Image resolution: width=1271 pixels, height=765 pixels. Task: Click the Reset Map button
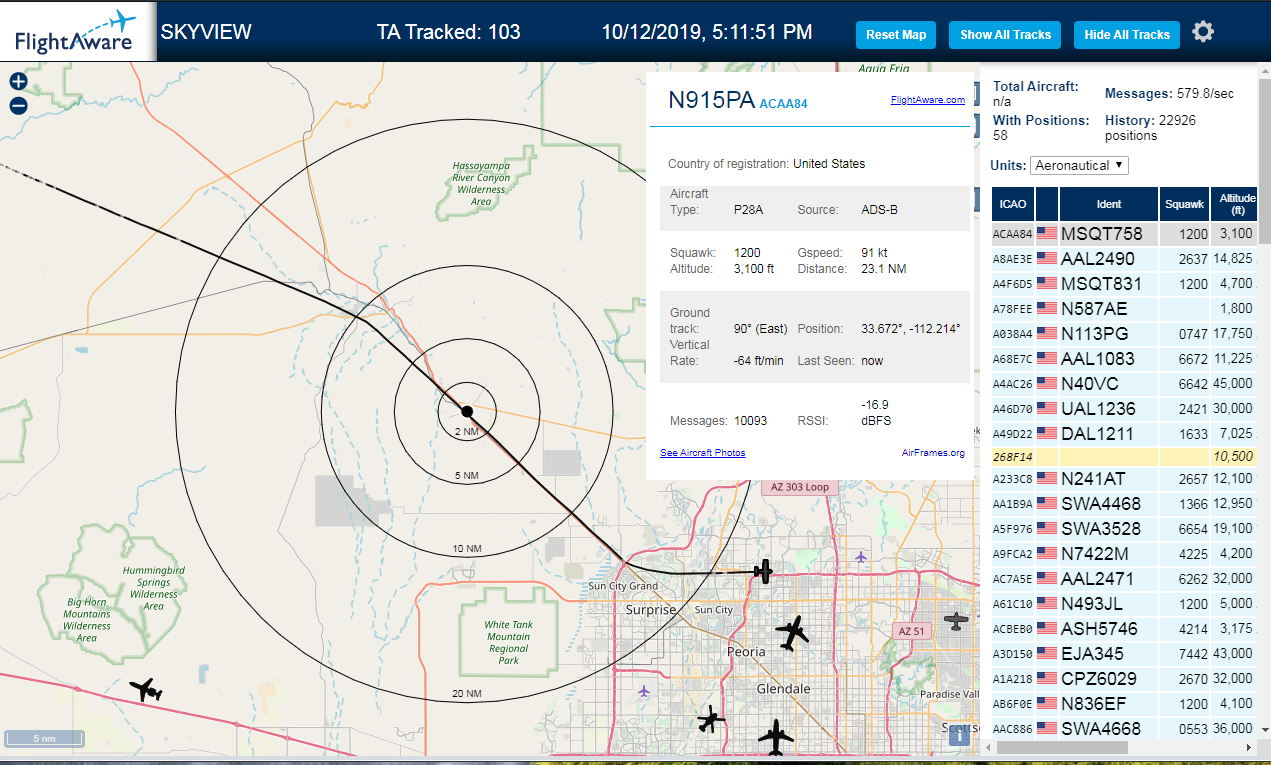coord(896,35)
